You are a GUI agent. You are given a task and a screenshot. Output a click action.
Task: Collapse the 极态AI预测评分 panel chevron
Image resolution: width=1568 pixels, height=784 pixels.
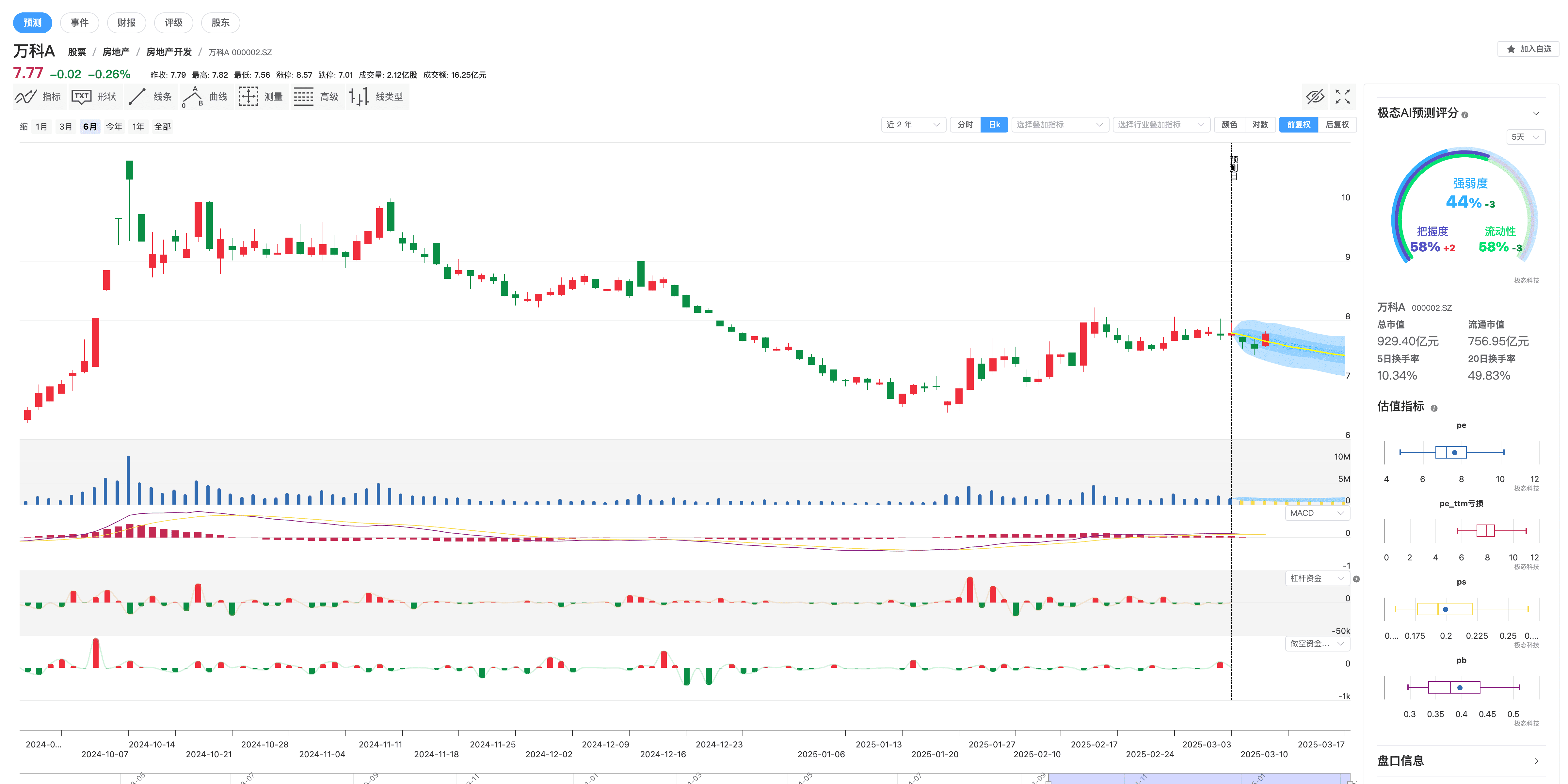point(1536,114)
